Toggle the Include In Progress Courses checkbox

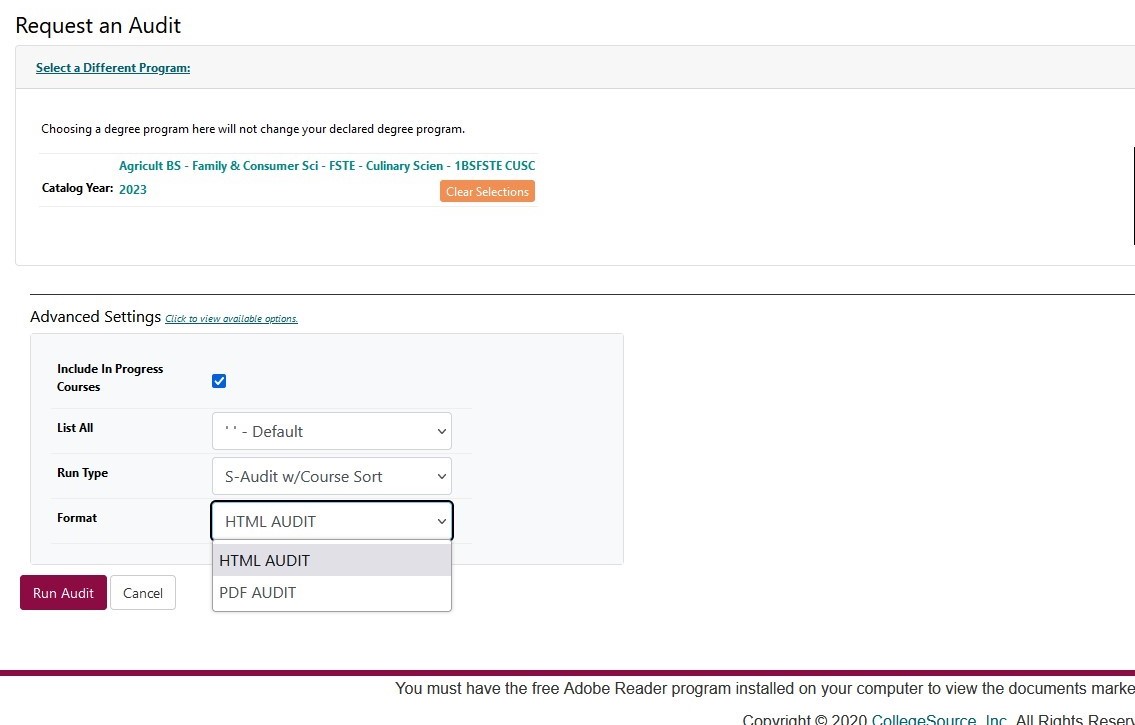219,381
